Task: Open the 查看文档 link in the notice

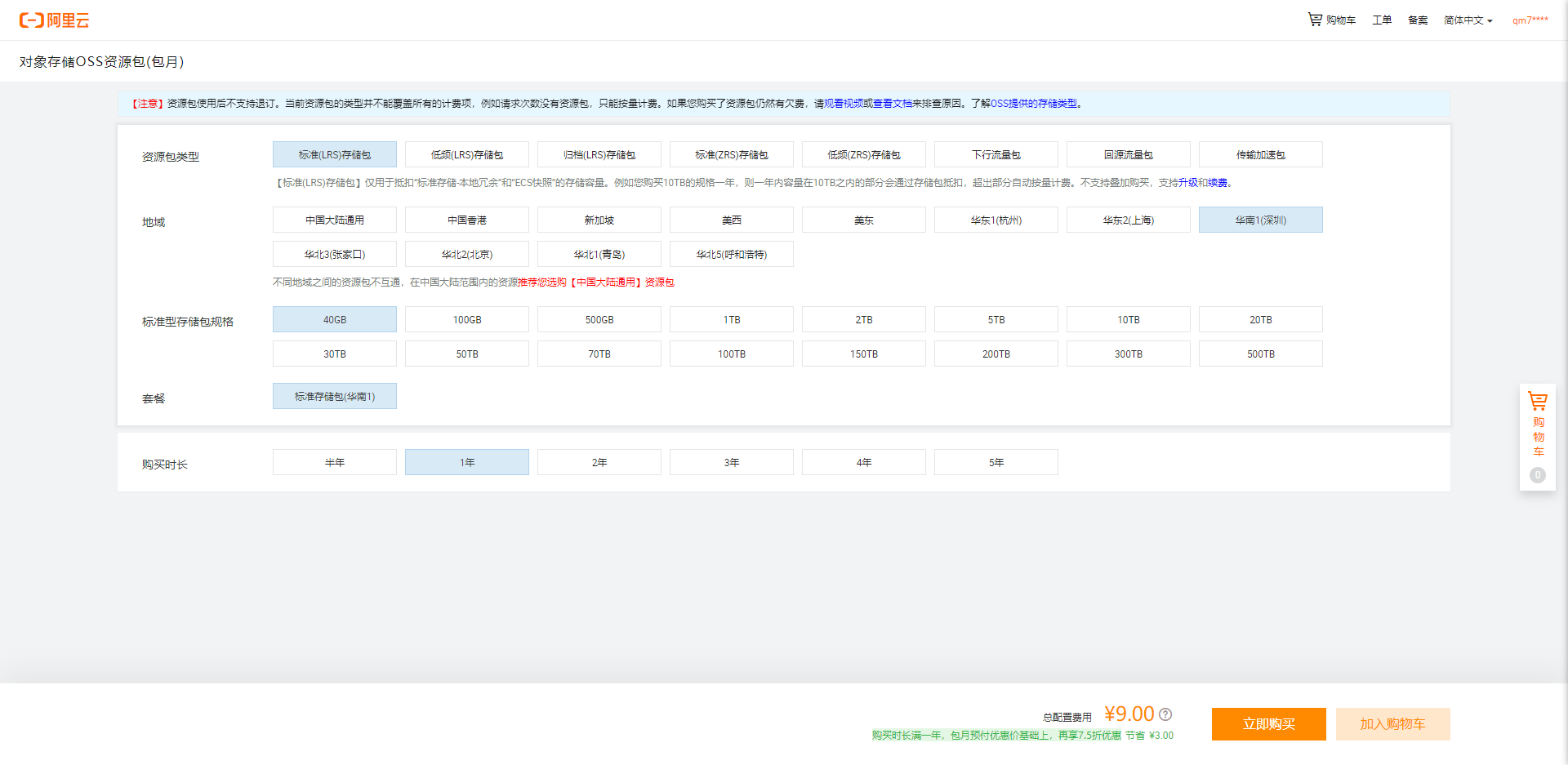Action: click(x=892, y=104)
